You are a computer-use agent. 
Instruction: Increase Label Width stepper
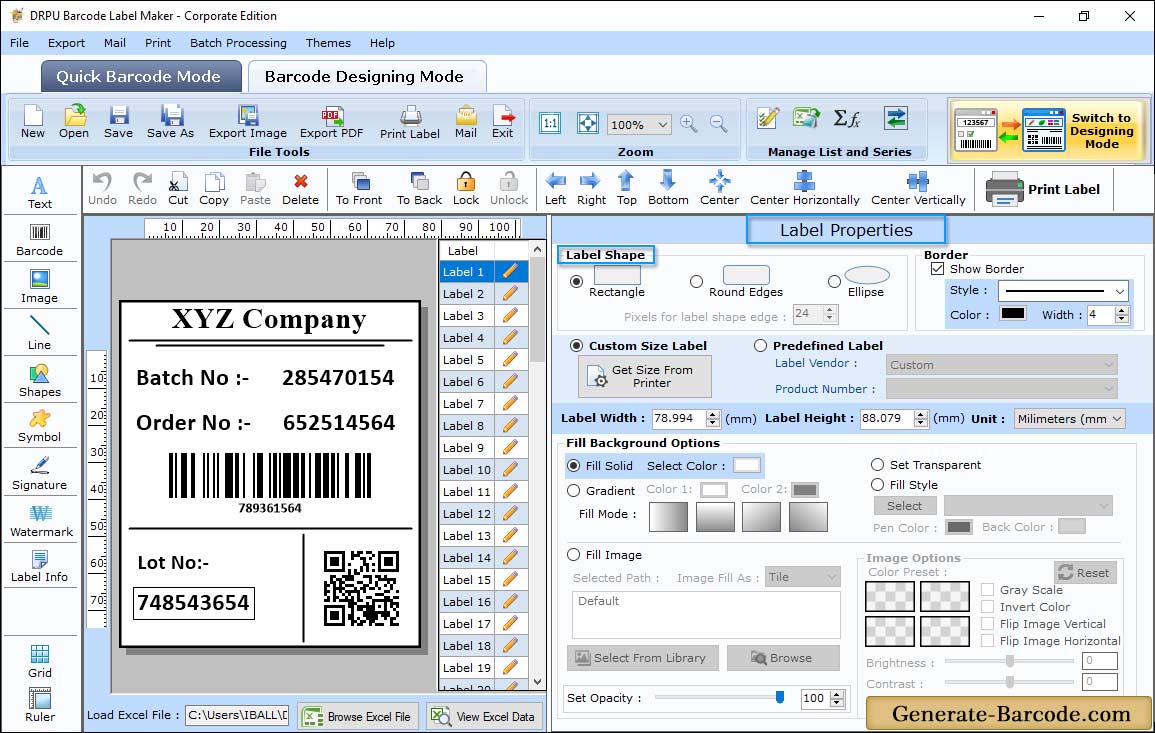pos(712,414)
